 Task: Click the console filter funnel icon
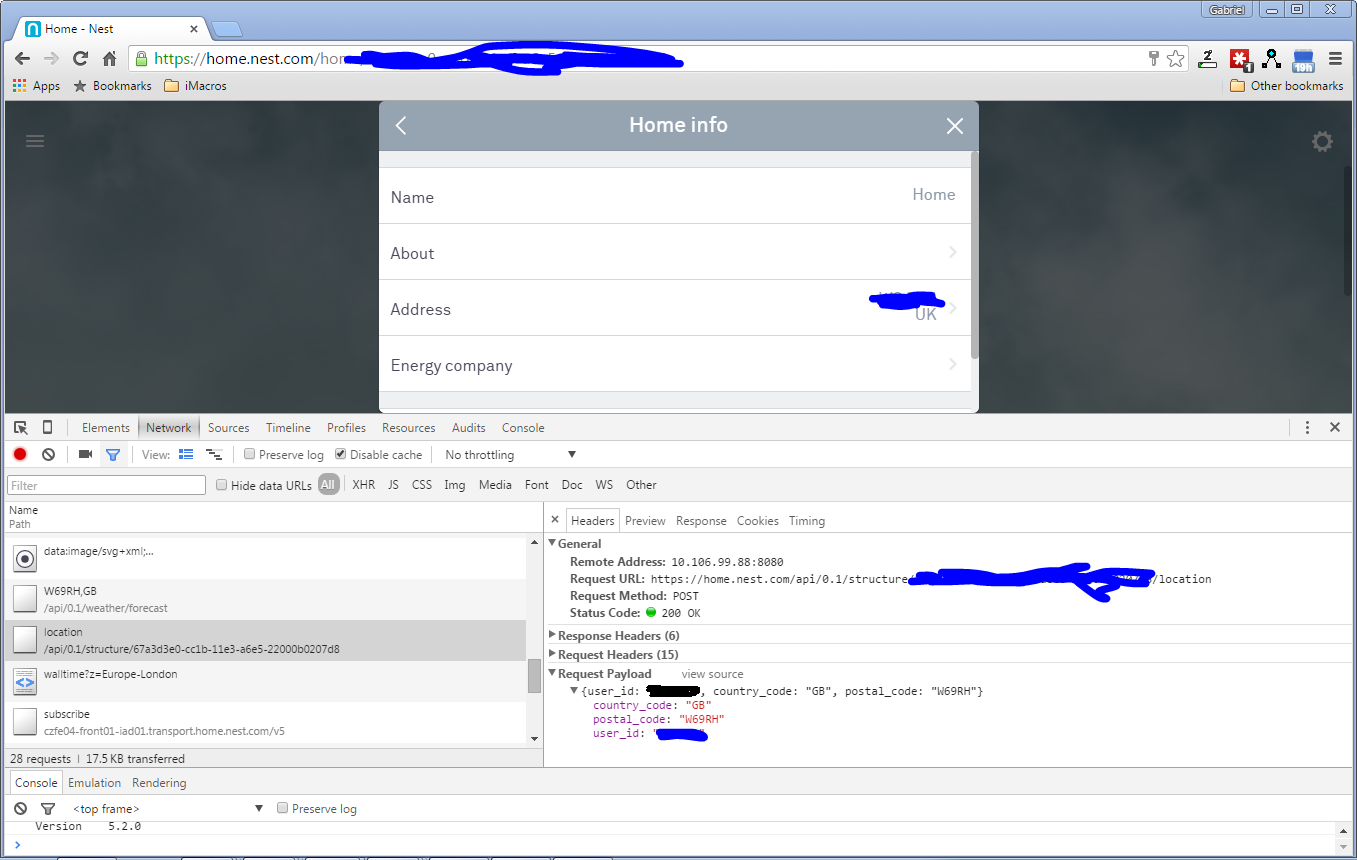point(47,809)
